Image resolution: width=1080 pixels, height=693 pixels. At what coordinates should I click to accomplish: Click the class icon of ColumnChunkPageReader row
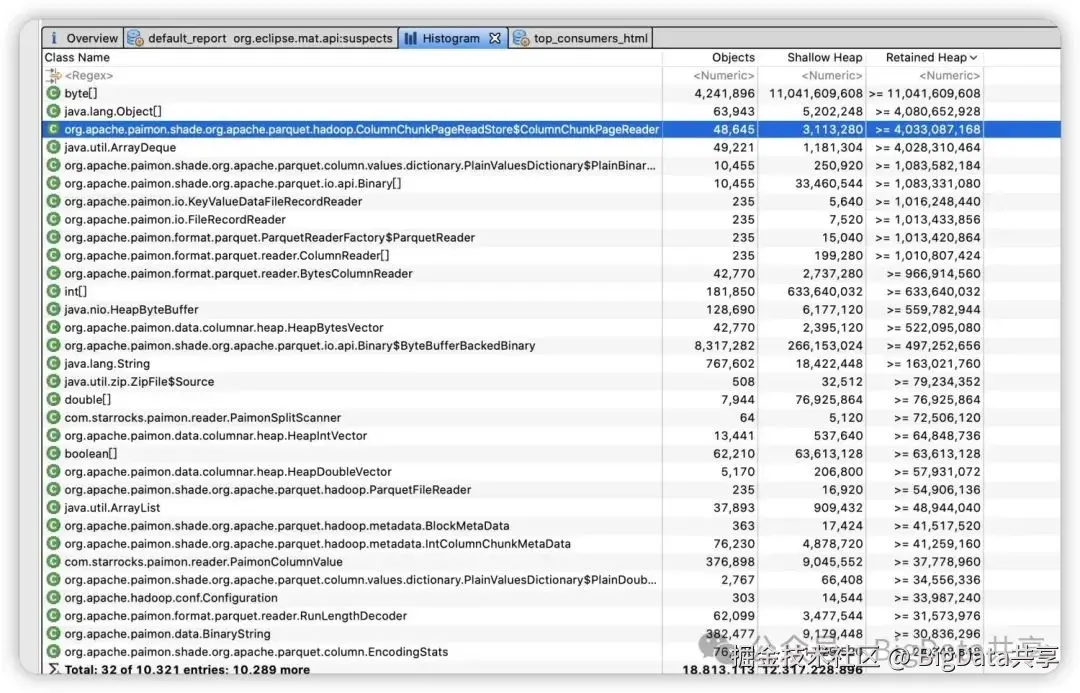coord(53,129)
